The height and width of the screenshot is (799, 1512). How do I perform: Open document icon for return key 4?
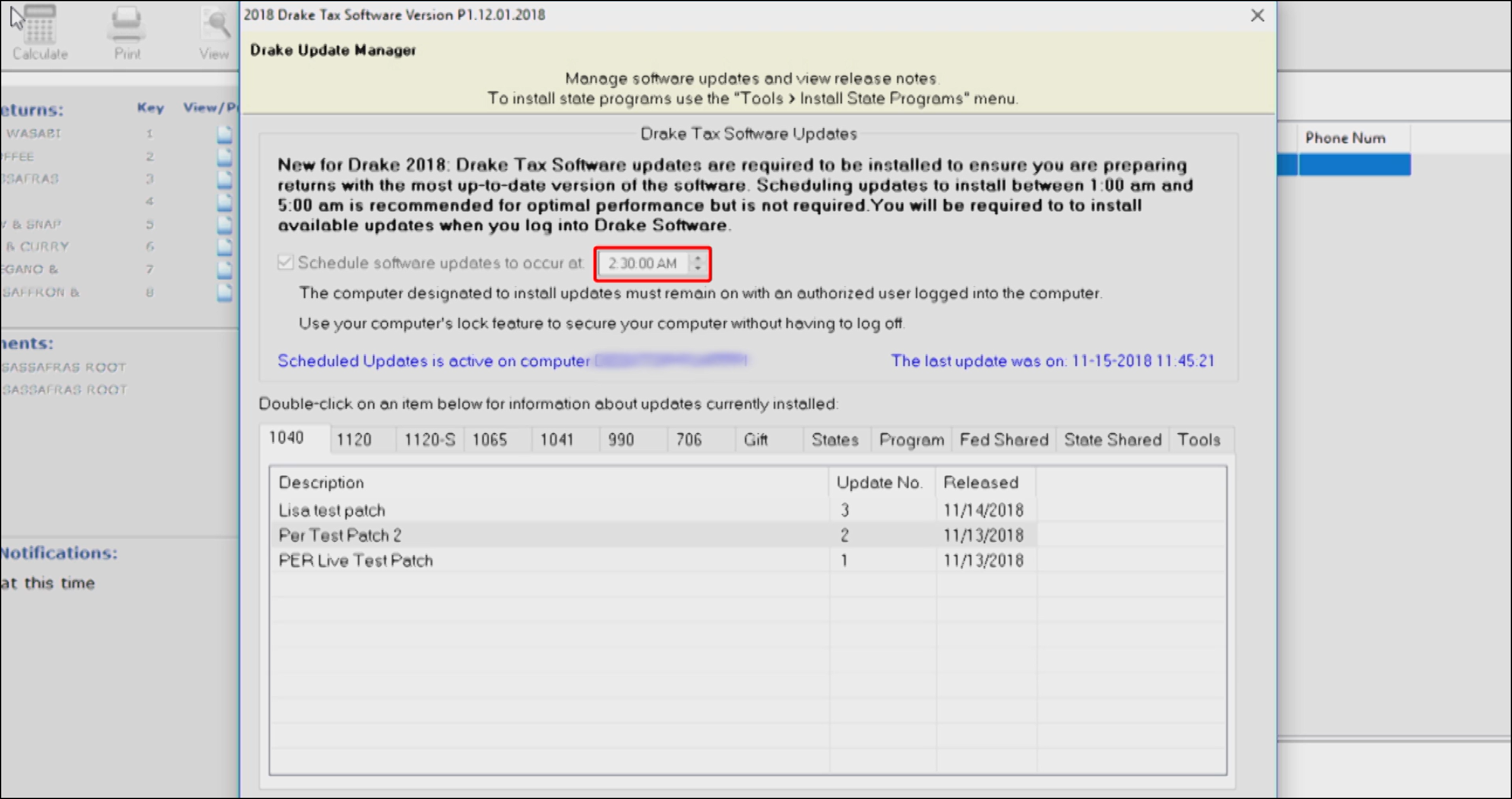[x=224, y=202]
